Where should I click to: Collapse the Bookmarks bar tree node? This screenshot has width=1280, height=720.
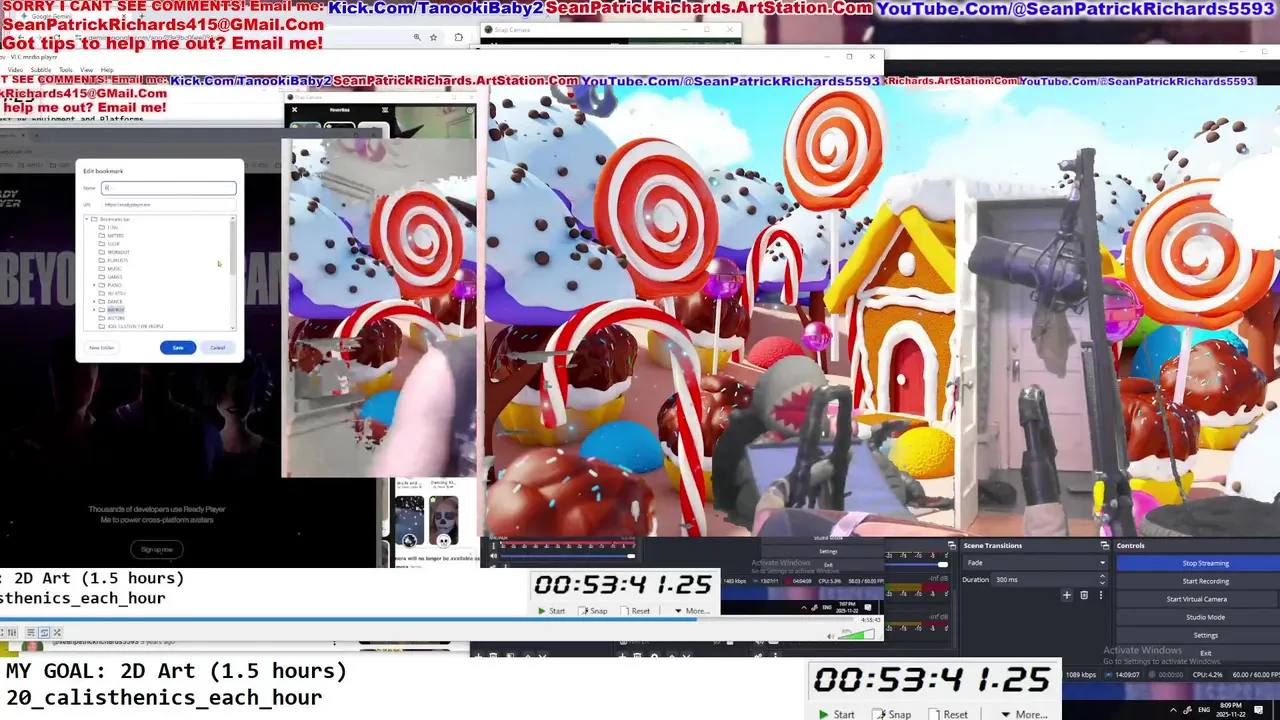pos(86,219)
